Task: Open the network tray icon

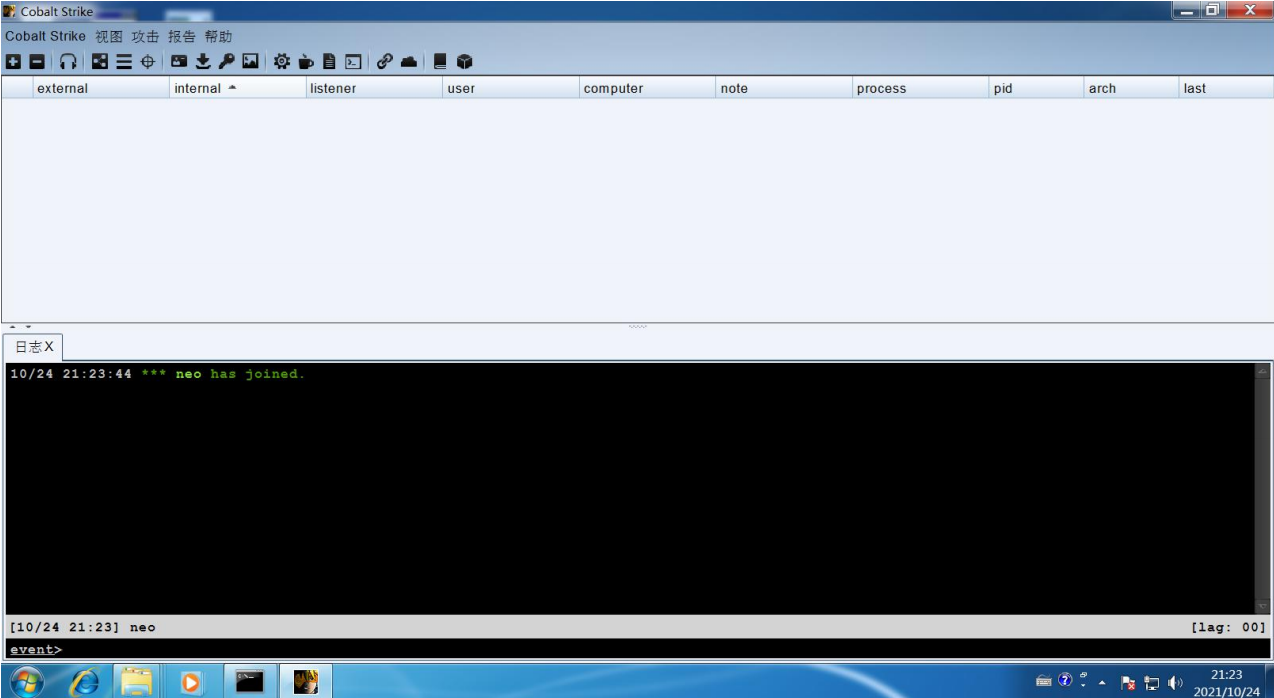Action: click(1152, 683)
